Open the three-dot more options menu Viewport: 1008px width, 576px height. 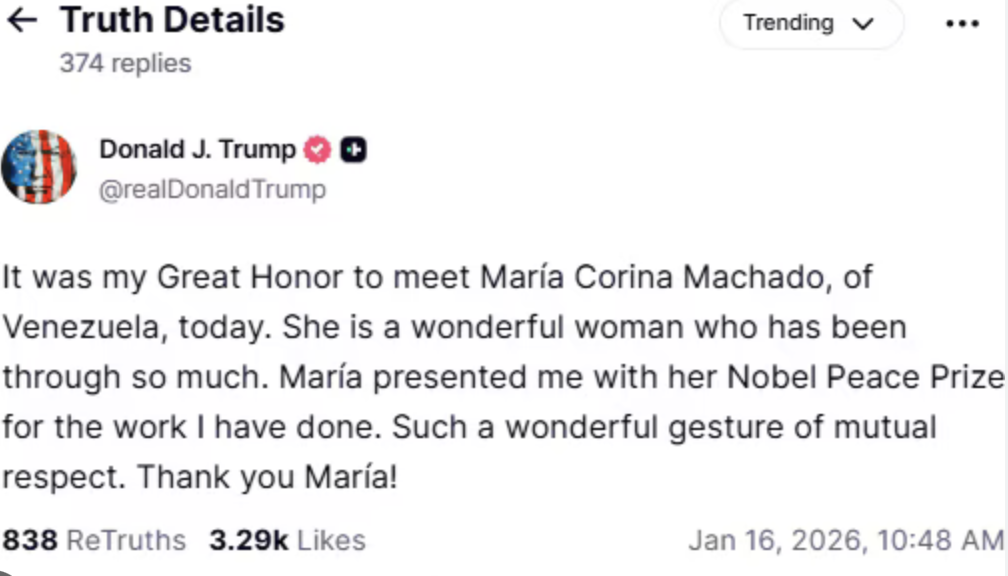click(962, 24)
